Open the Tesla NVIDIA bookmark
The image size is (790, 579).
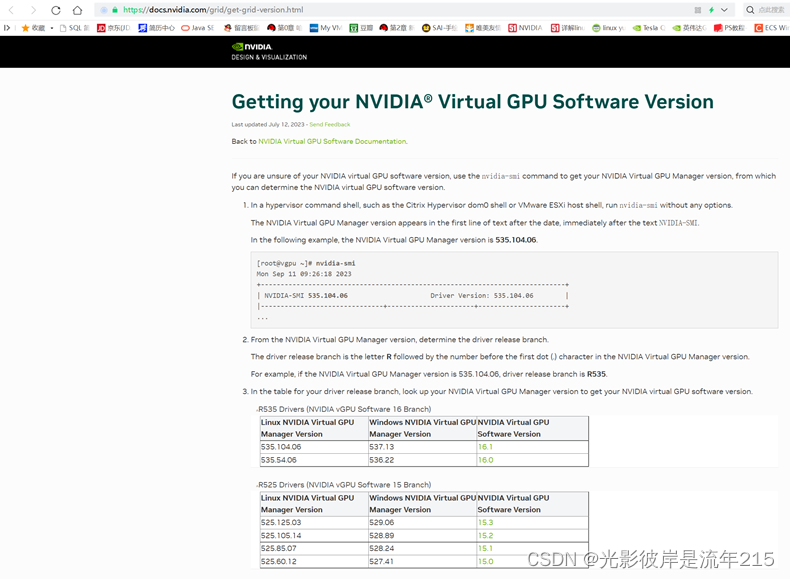pyautogui.click(x=649, y=28)
